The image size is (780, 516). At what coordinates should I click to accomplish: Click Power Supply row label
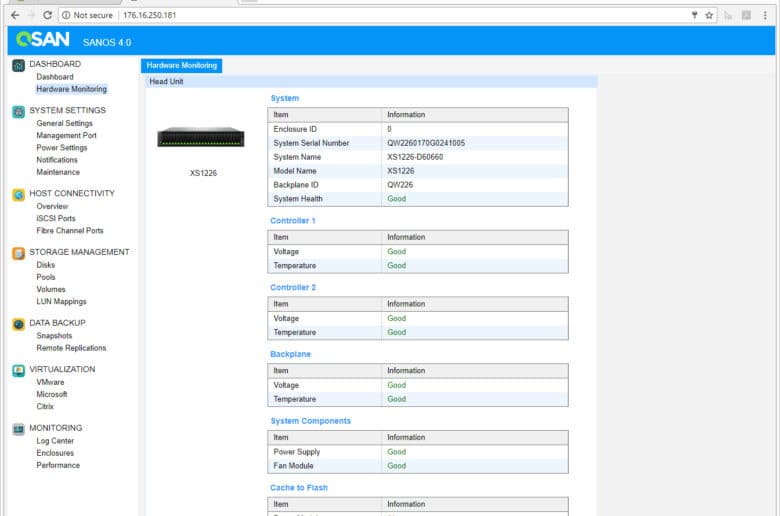coord(296,452)
